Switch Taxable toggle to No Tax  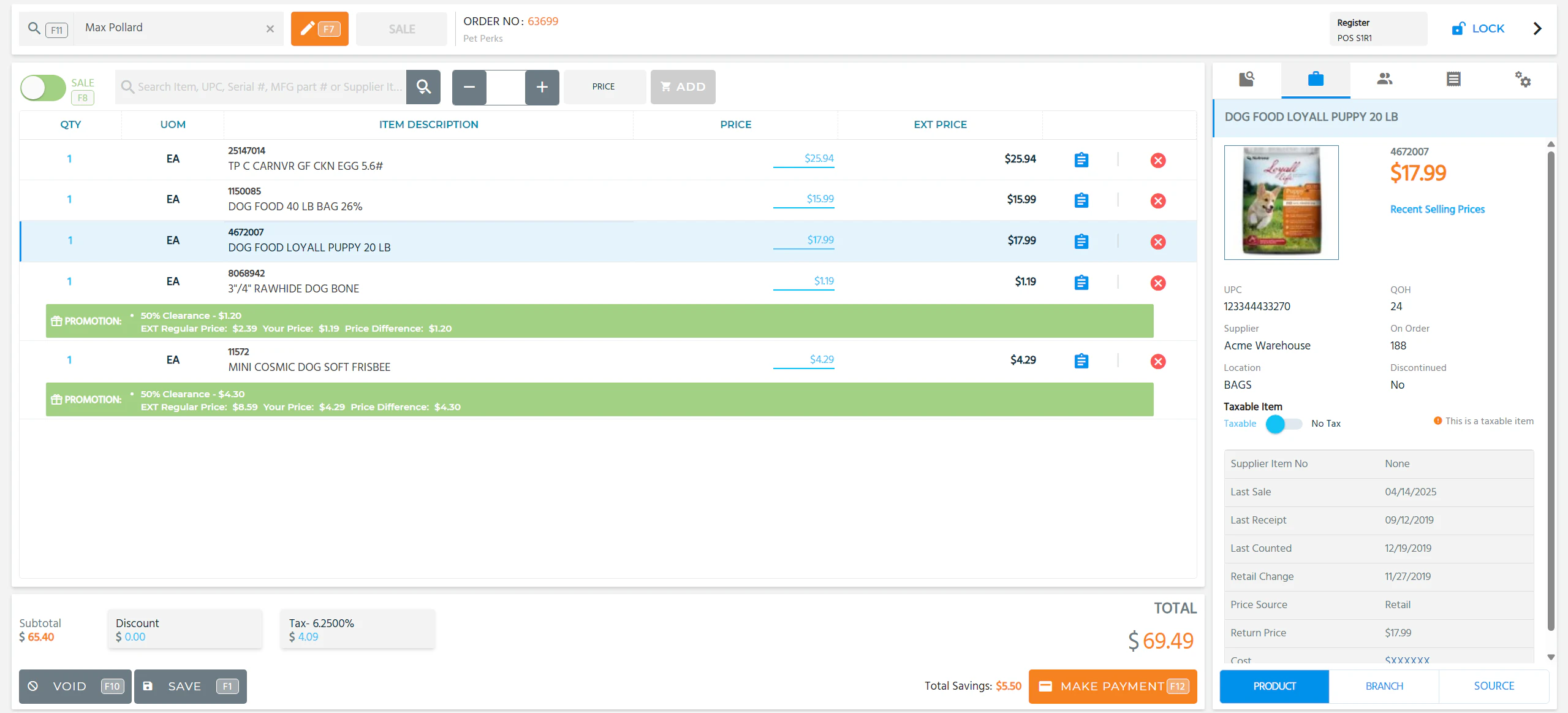pos(1284,424)
